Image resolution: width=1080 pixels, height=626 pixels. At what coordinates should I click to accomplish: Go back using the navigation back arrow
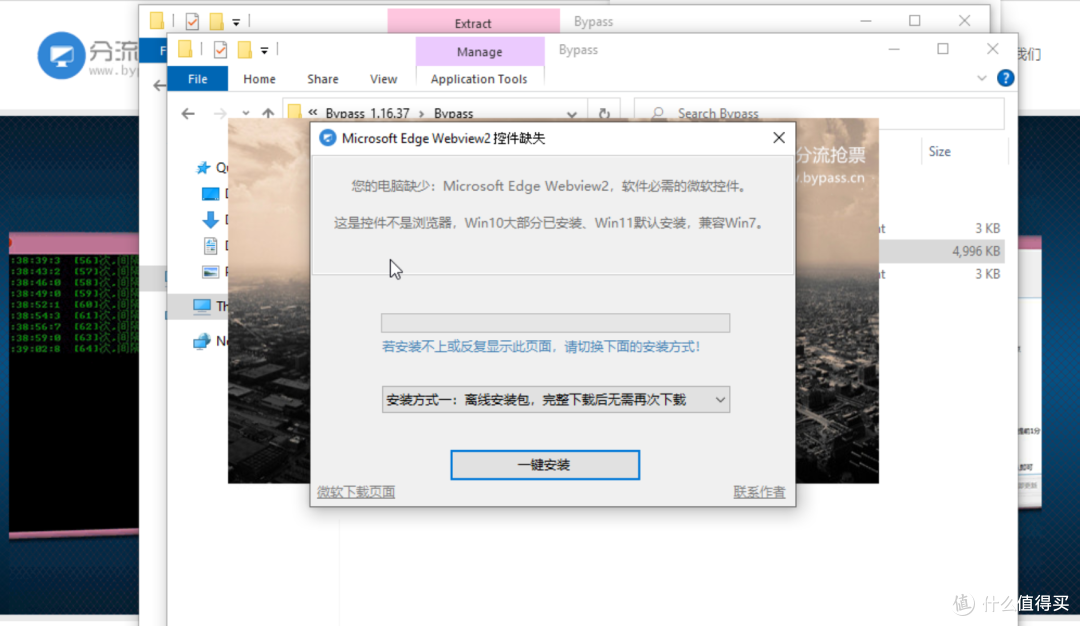click(x=188, y=114)
